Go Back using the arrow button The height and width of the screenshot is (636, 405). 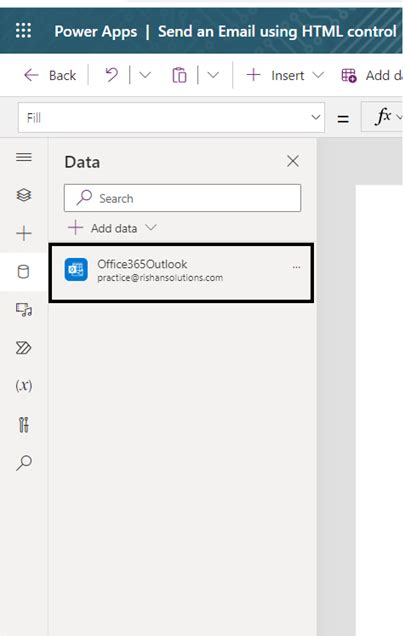50,75
